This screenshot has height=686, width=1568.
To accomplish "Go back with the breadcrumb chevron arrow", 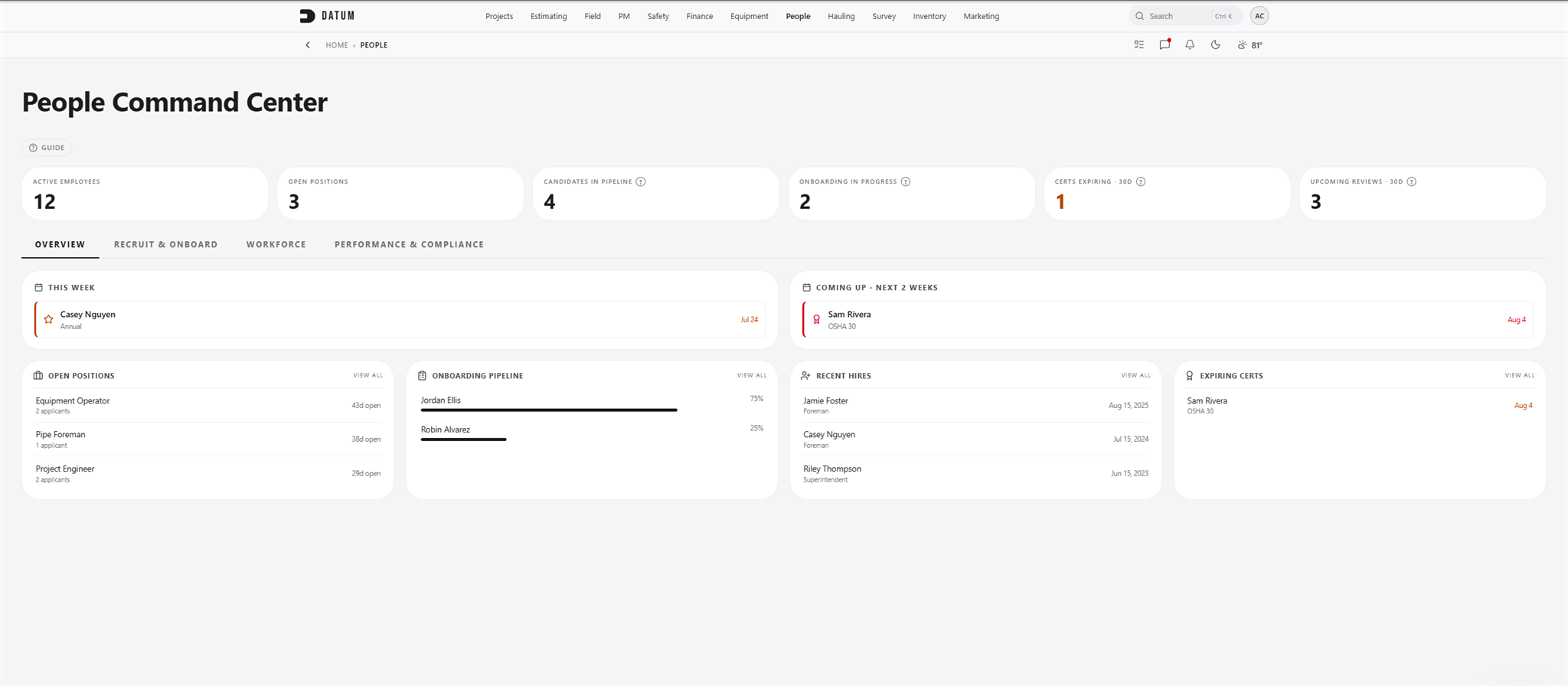I will click(308, 45).
